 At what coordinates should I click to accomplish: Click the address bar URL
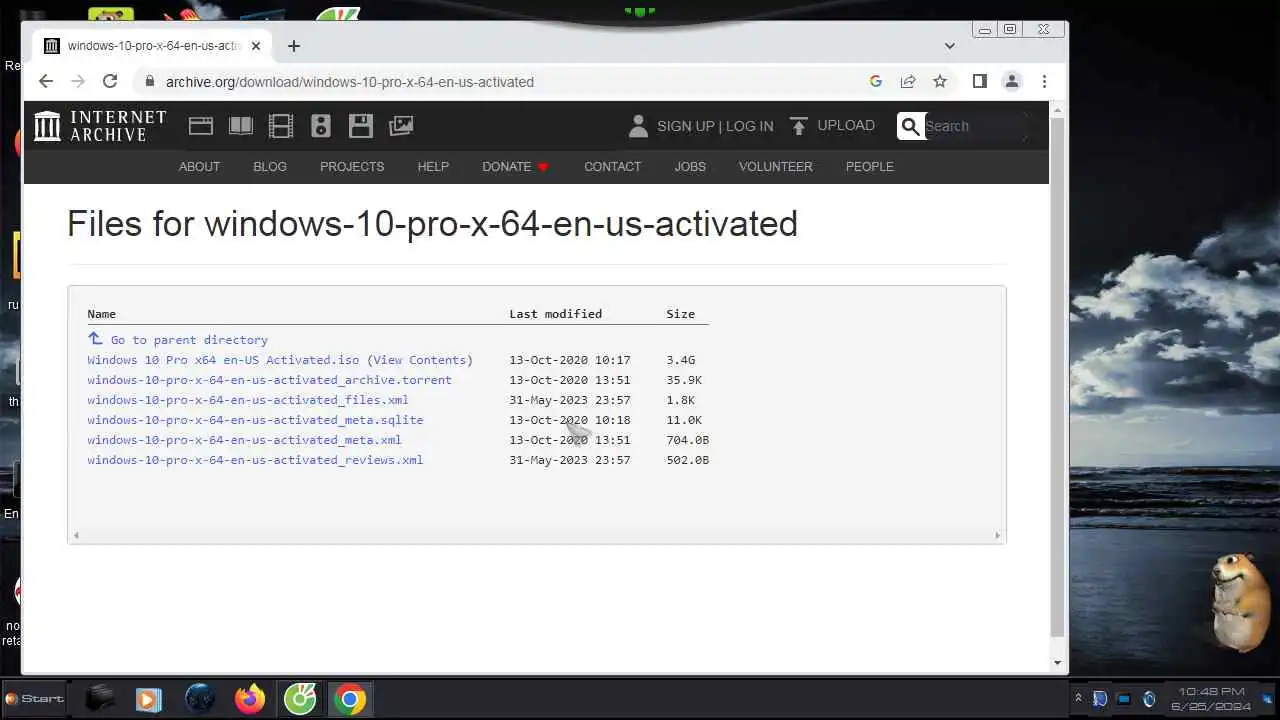tap(350, 82)
